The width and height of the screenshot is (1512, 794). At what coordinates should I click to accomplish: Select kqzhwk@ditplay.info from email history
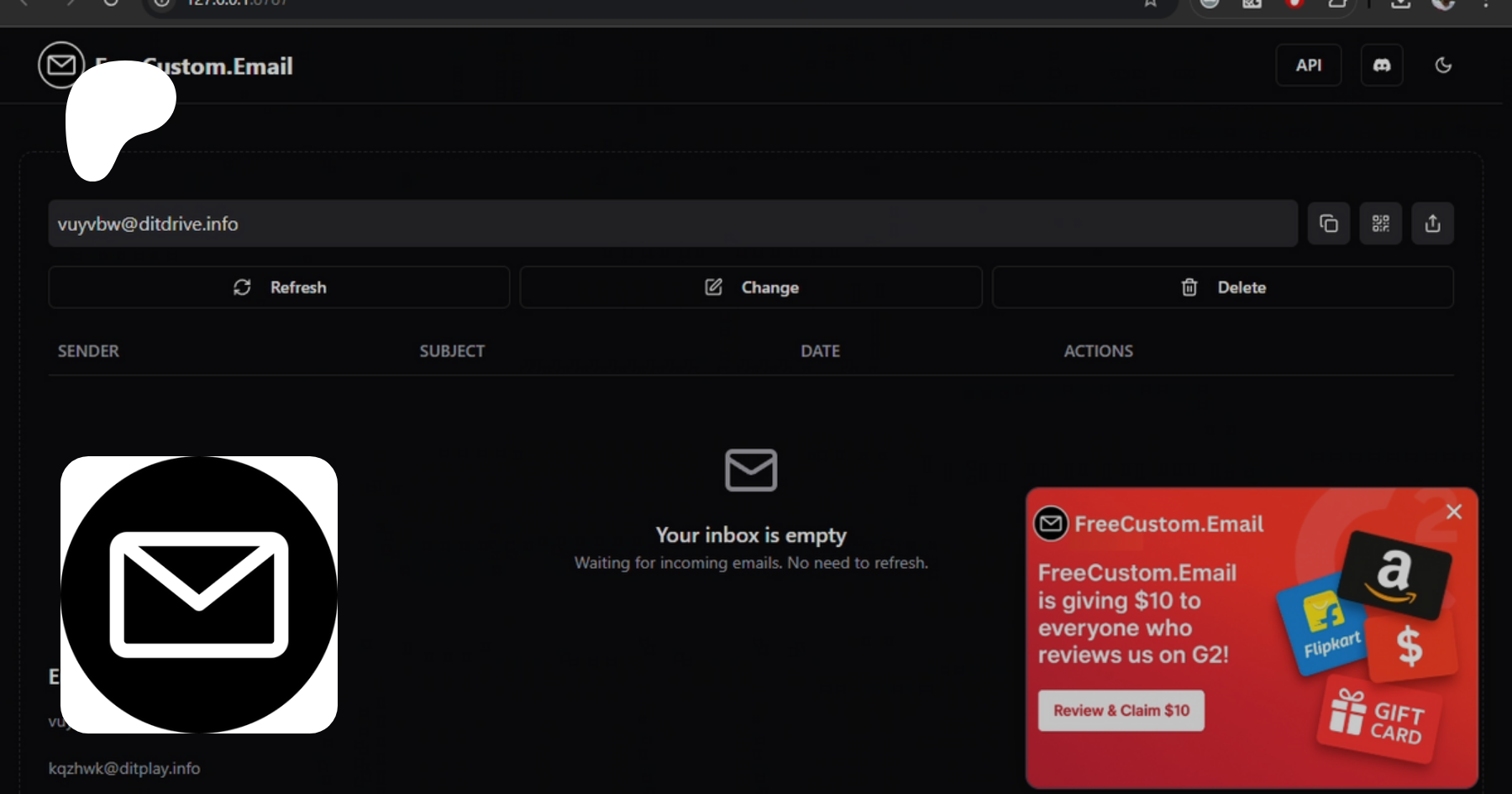pos(124,768)
